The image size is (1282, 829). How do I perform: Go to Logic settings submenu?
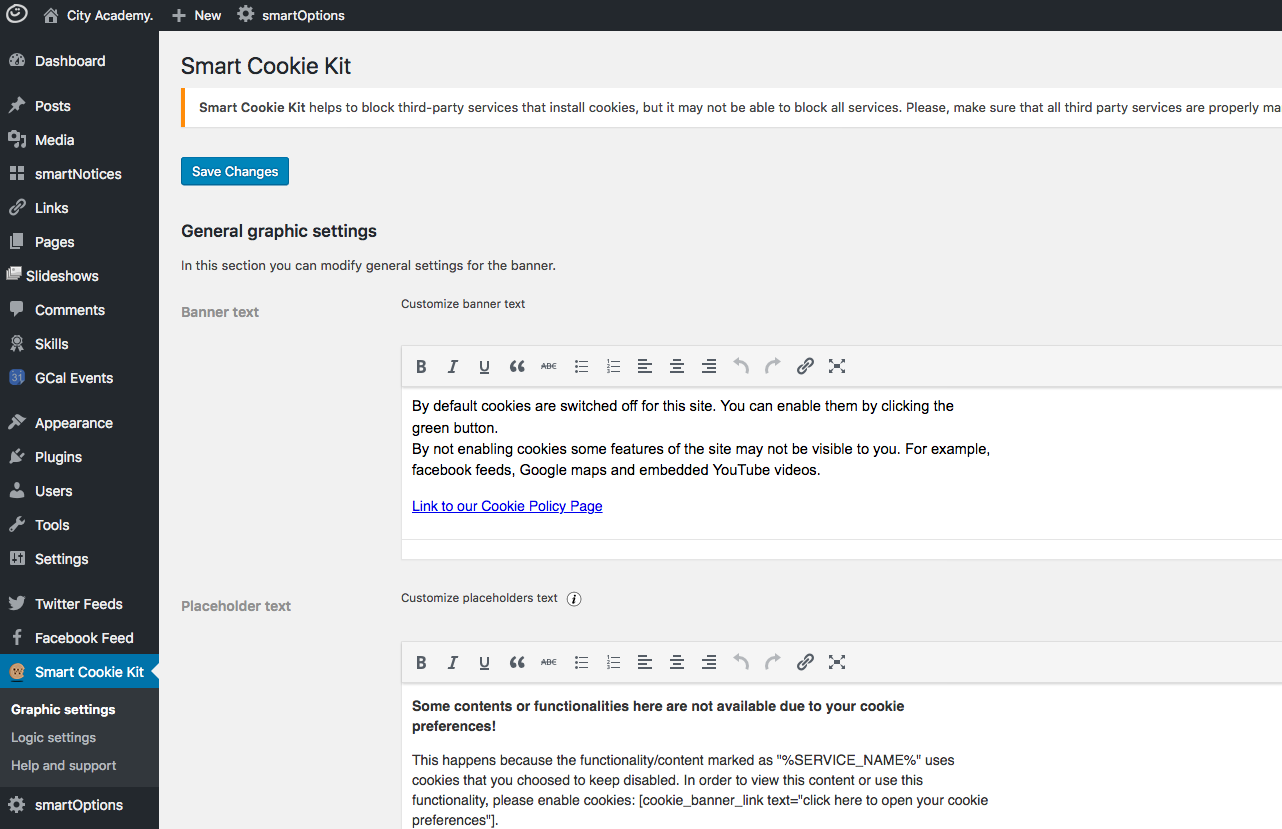(54, 737)
